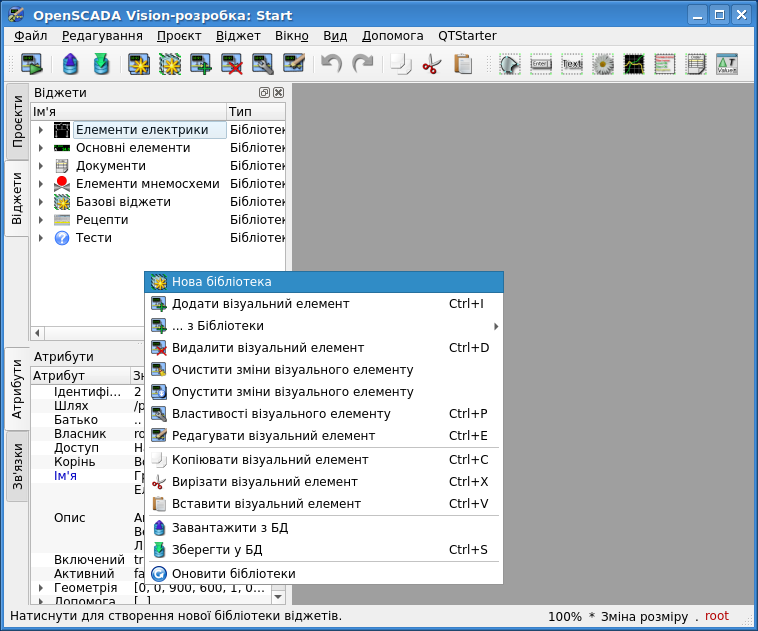Image resolution: width=758 pixels, height=631 pixels.
Task: Select the Тести library row
Action: [94, 238]
